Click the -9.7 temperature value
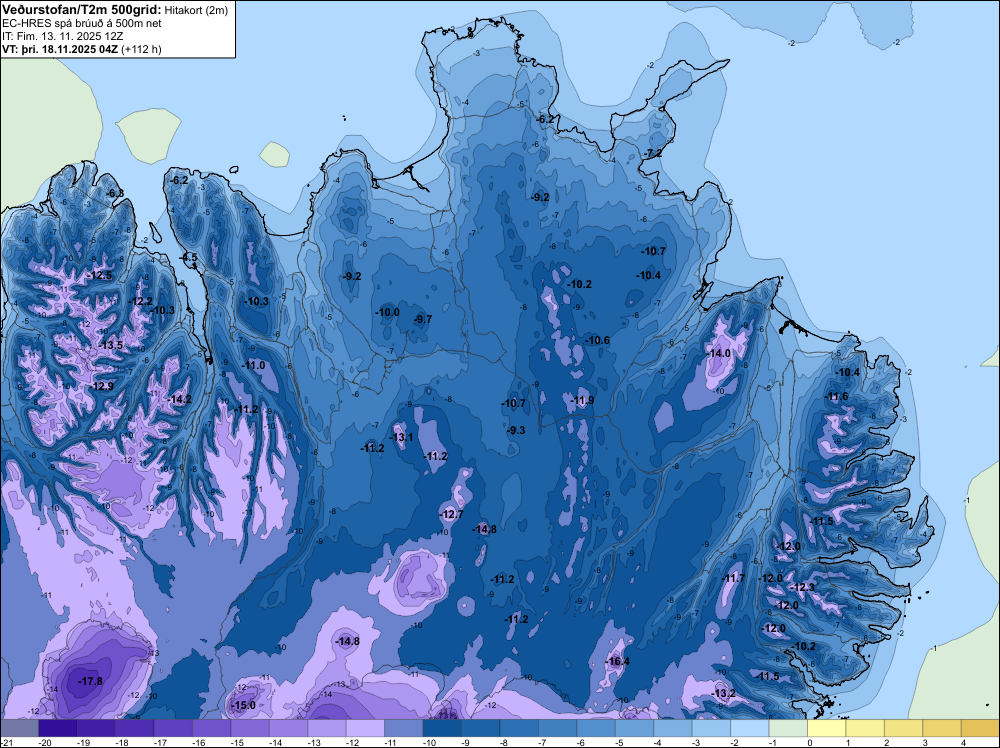 (x=422, y=319)
